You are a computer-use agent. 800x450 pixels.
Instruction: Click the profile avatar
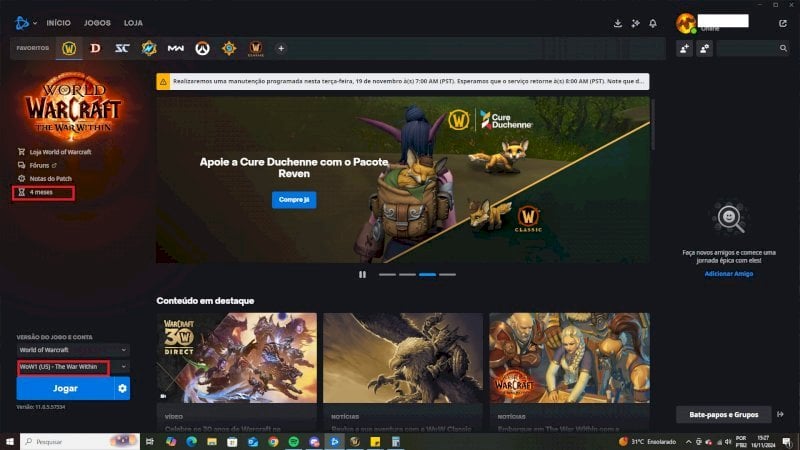[686, 23]
